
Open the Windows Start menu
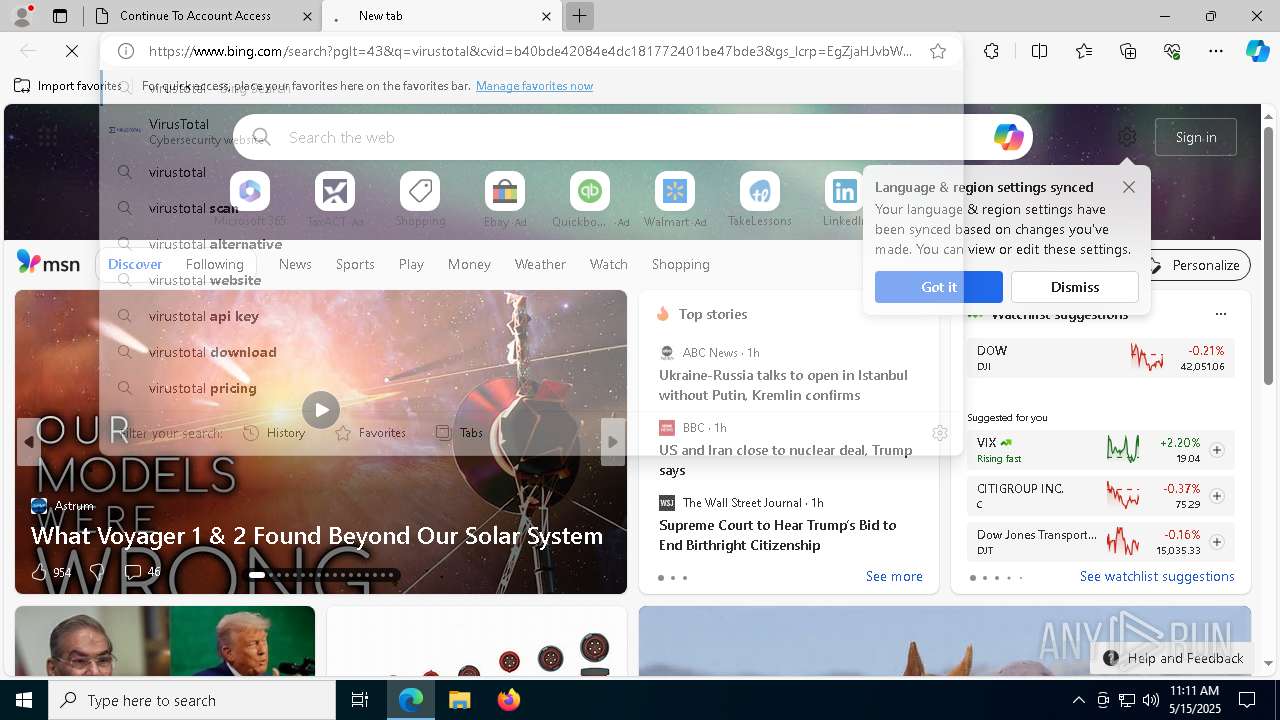[24, 700]
